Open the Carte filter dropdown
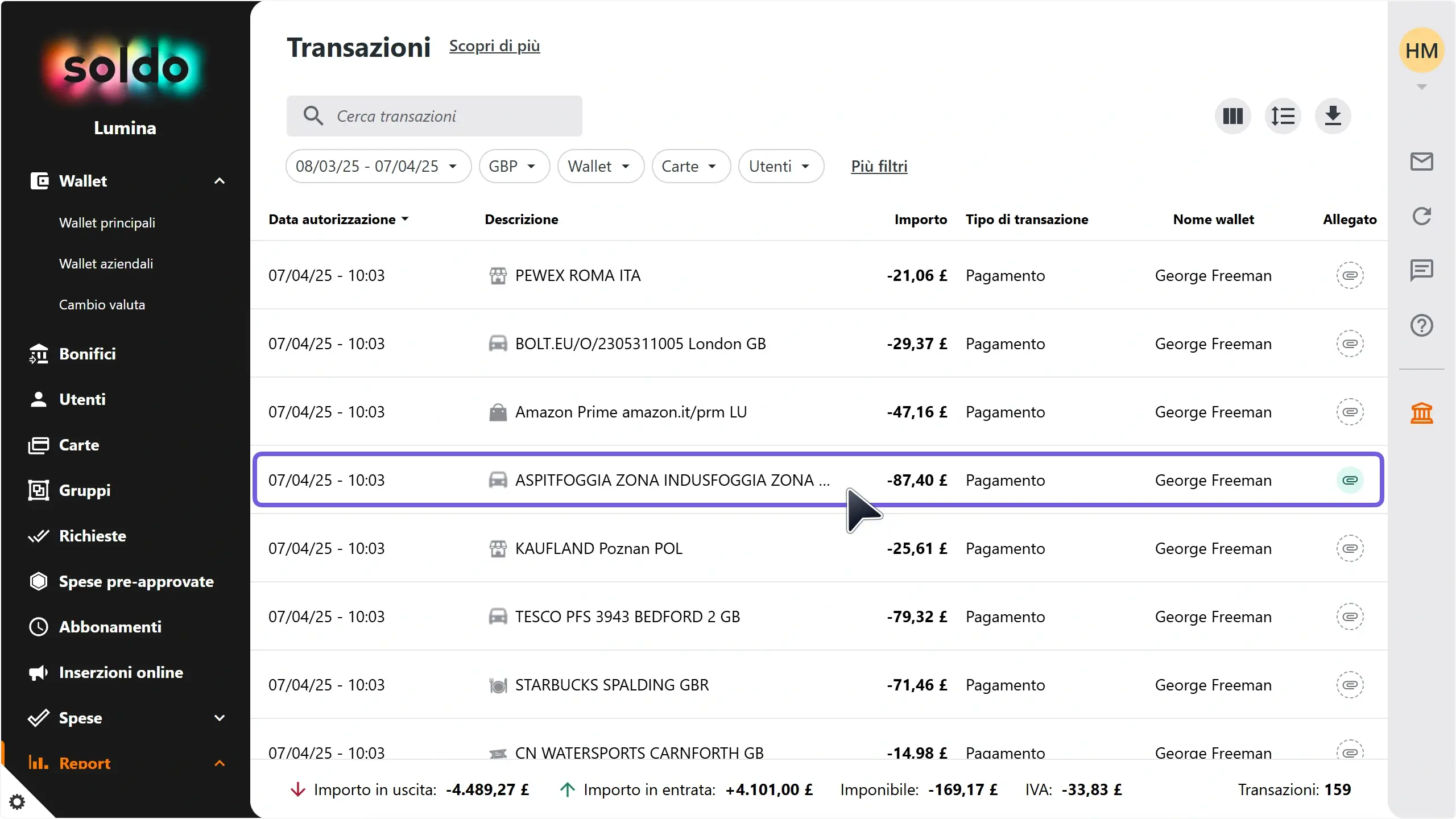 [x=691, y=166]
